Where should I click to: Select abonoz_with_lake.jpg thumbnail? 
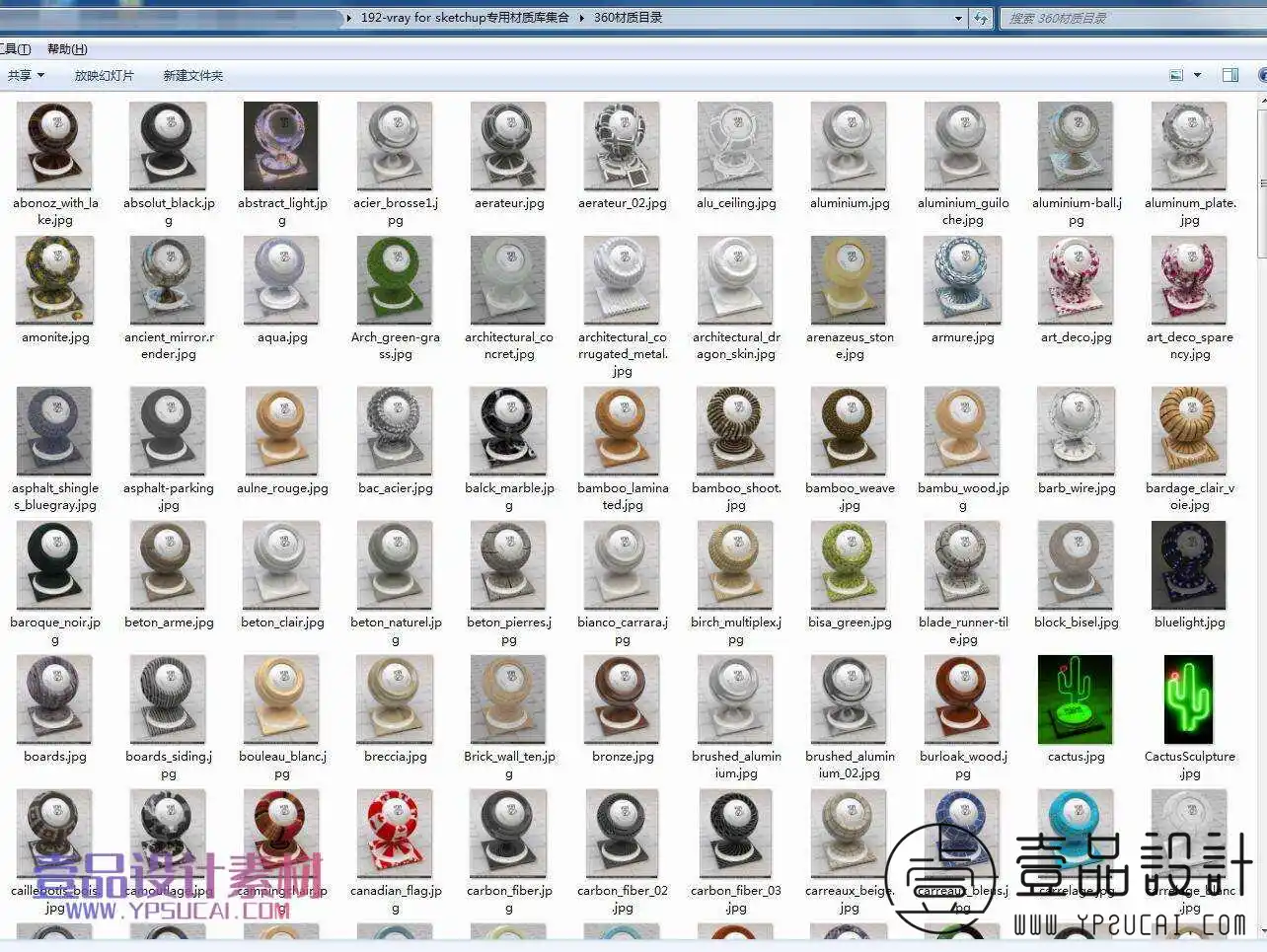[54, 146]
